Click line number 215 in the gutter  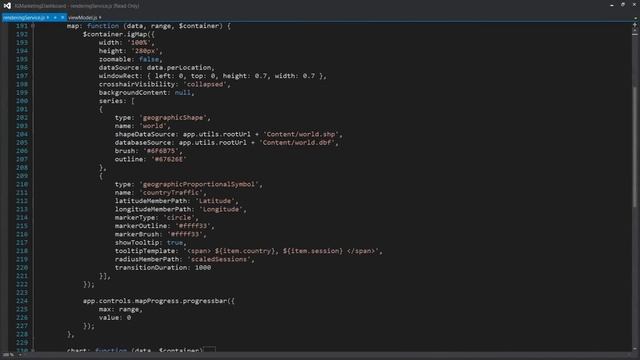(x=22, y=226)
